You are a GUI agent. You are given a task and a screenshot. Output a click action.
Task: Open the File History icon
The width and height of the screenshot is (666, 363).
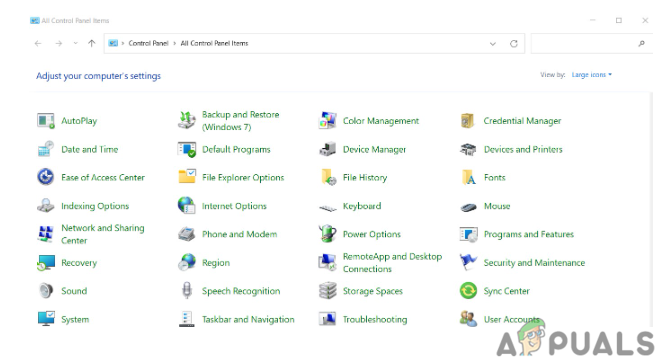coord(328,177)
